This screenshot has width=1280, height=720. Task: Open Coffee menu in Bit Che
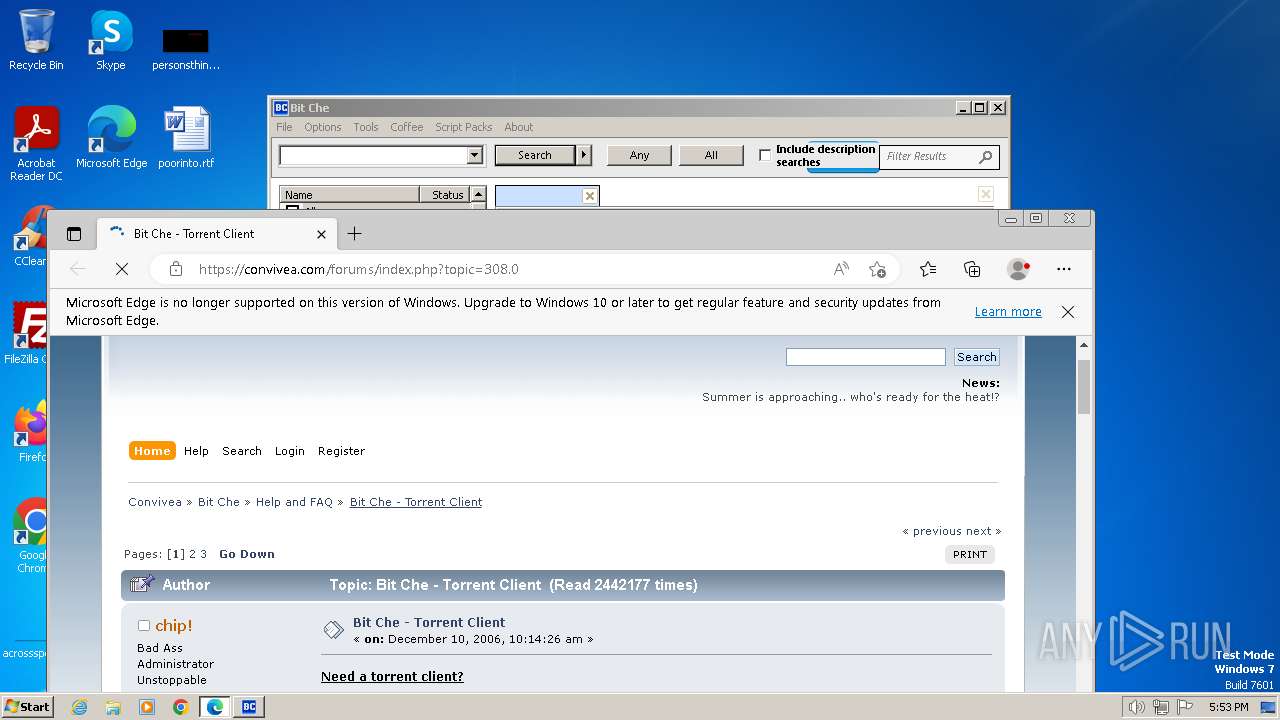pyautogui.click(x=407, y=127)
